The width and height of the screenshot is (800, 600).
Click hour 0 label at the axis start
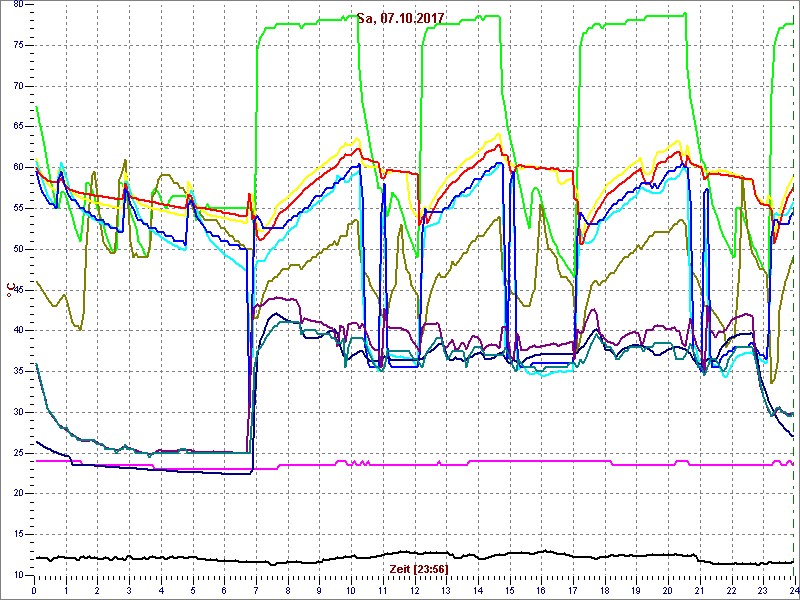35,591
